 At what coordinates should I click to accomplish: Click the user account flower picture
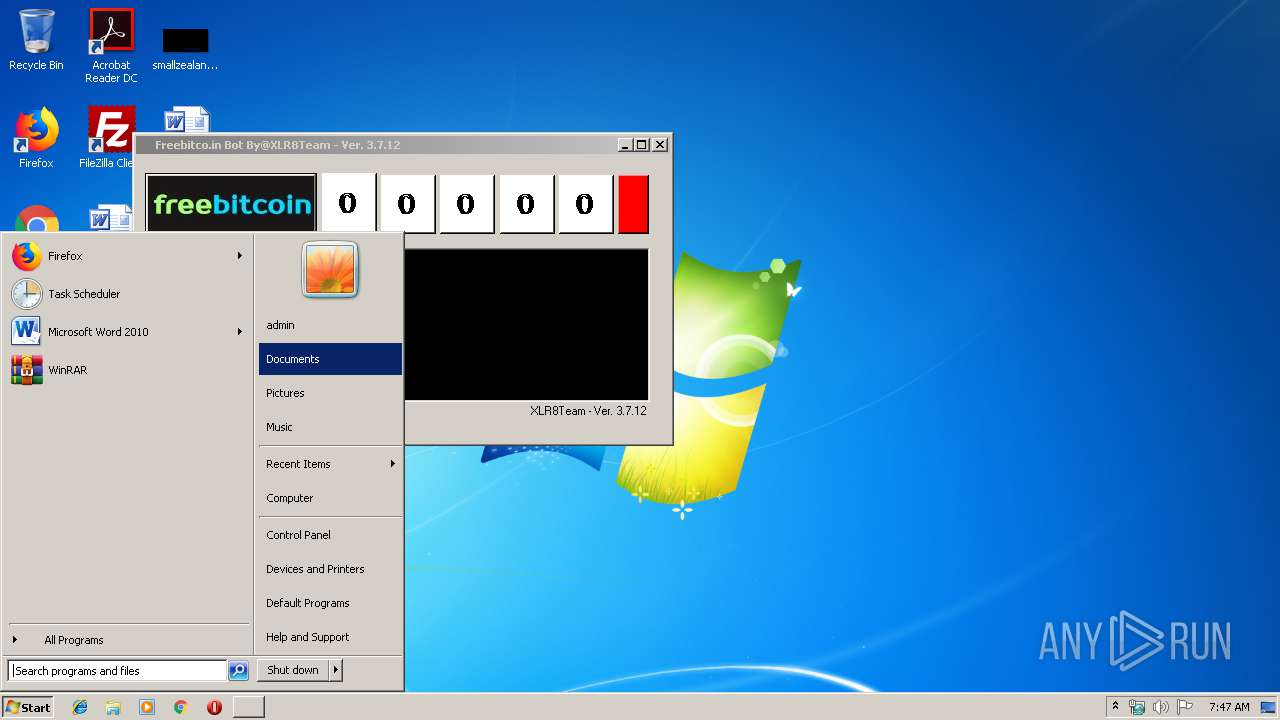[330, 269]
